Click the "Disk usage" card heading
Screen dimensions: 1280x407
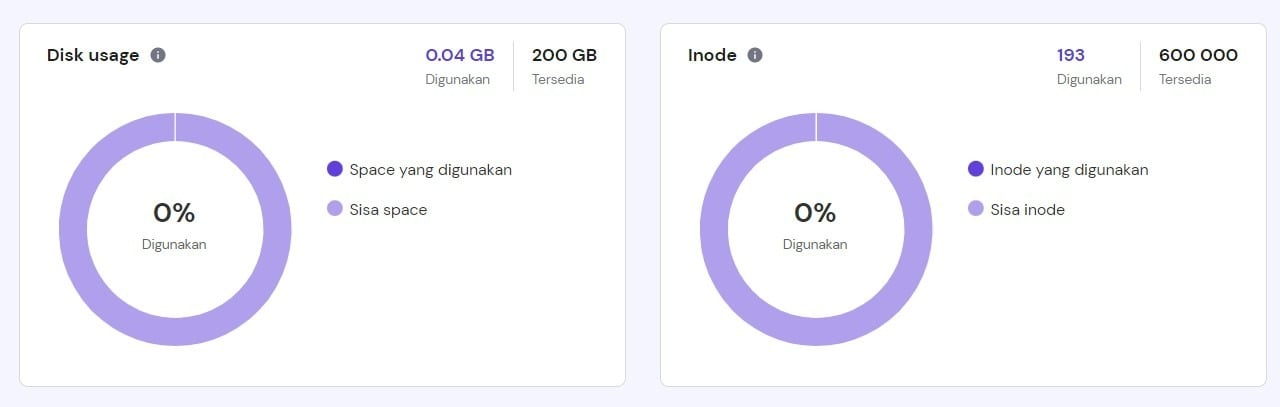(x=93, y=55)
